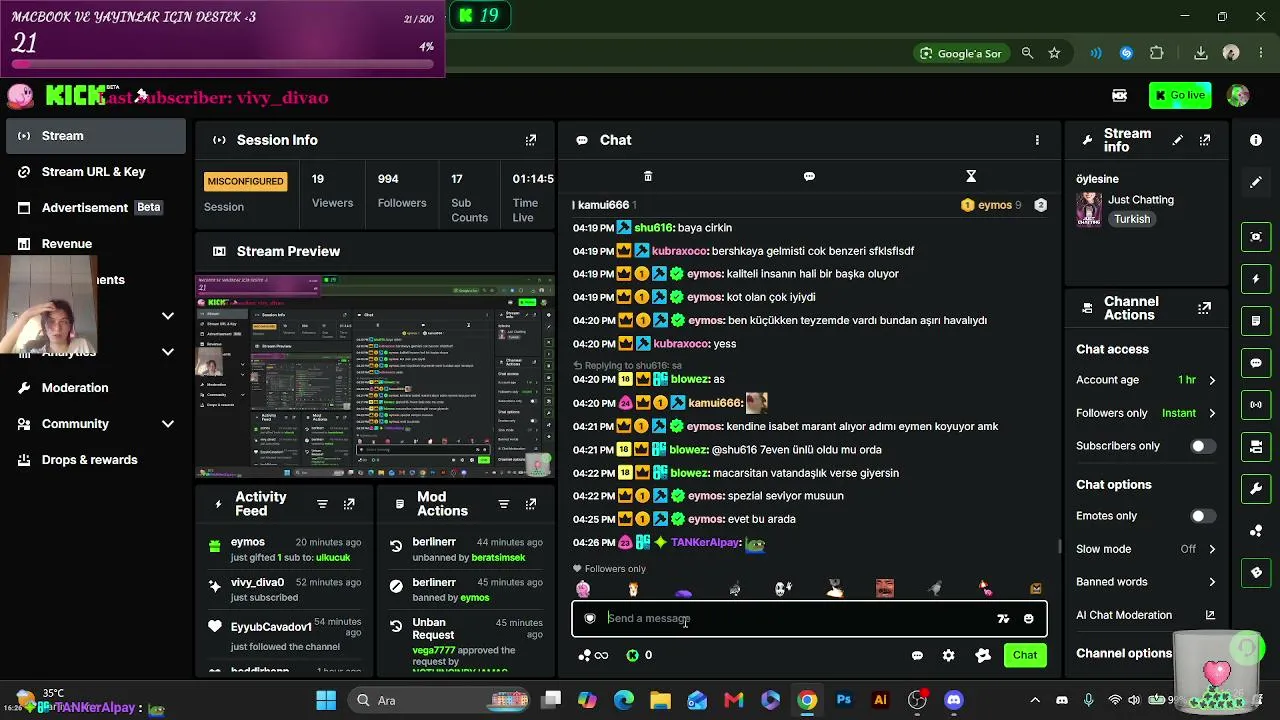Click the green Go live button
This screenshot has width=1280, height=720.
pyautogui.click(x=1180, y=95)
